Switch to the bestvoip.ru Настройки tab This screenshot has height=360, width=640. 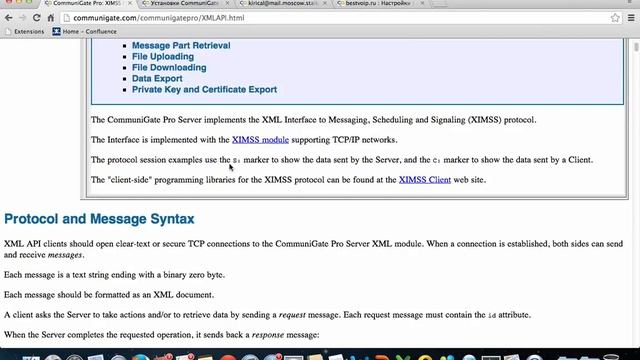coord(379,3)
